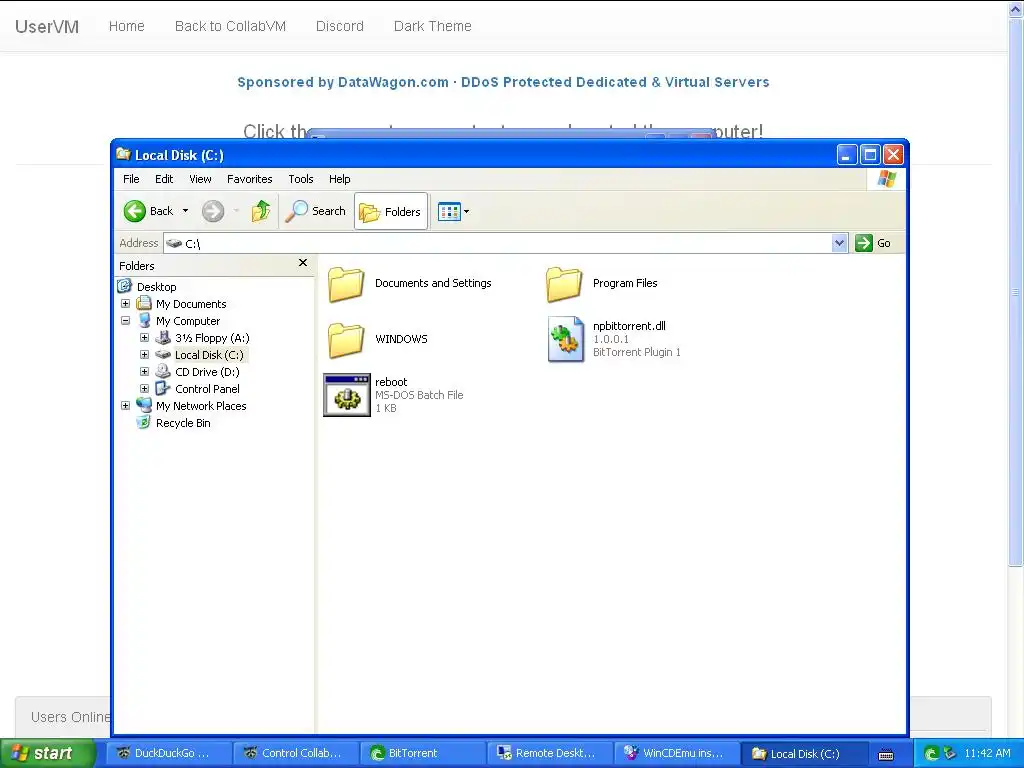Select Local Disk (C:) in tree
1024x768 pixels.
click(209, 355)
